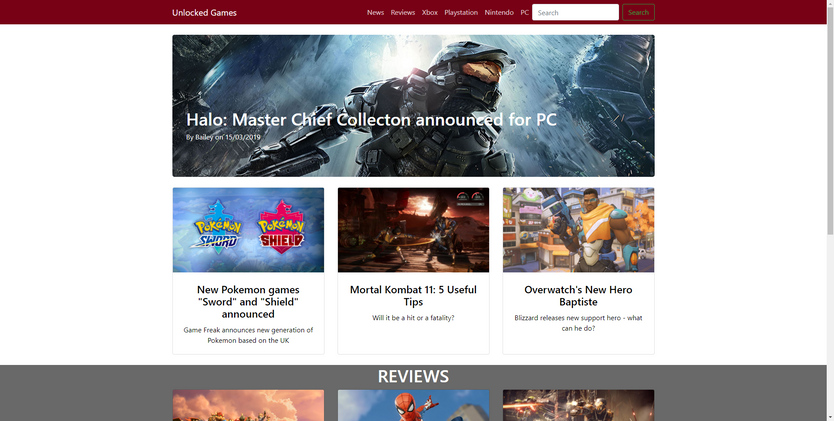Click 'By Bailey on 15/03/2019' byline
Viewport: 834px width, 421px height.
[223, 137]
